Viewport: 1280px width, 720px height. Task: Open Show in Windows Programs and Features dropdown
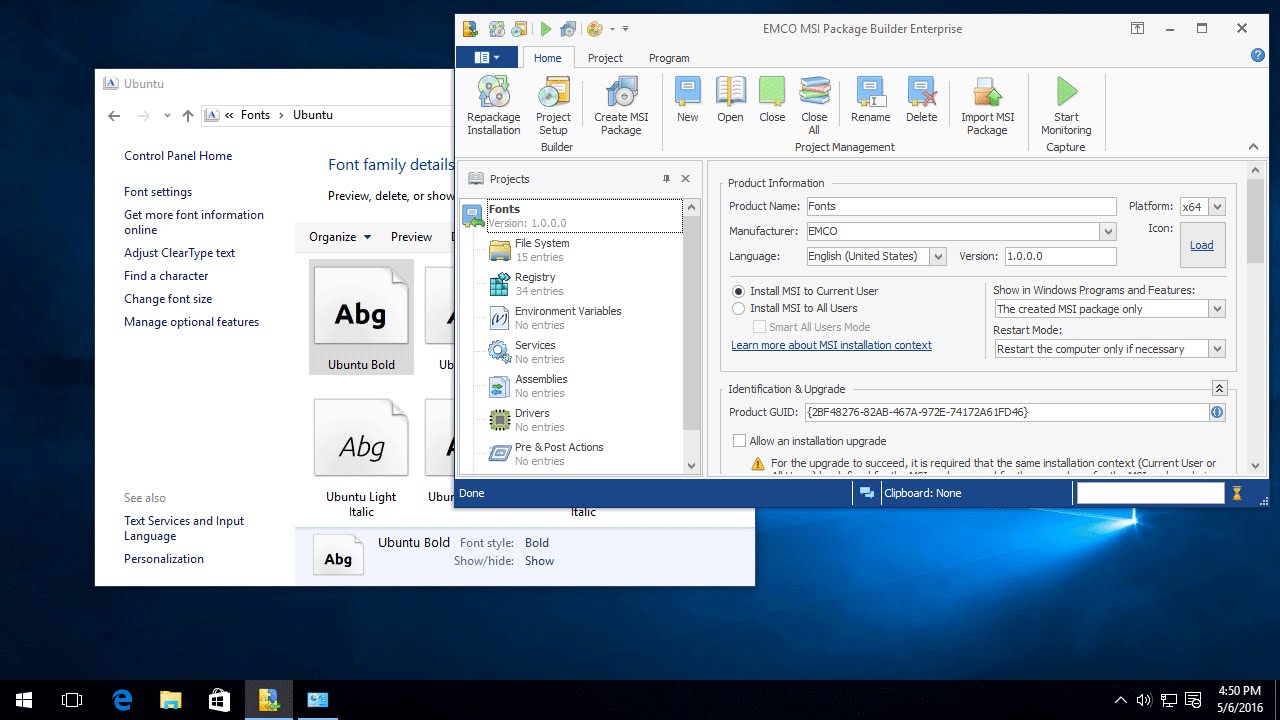point(1217,309)
